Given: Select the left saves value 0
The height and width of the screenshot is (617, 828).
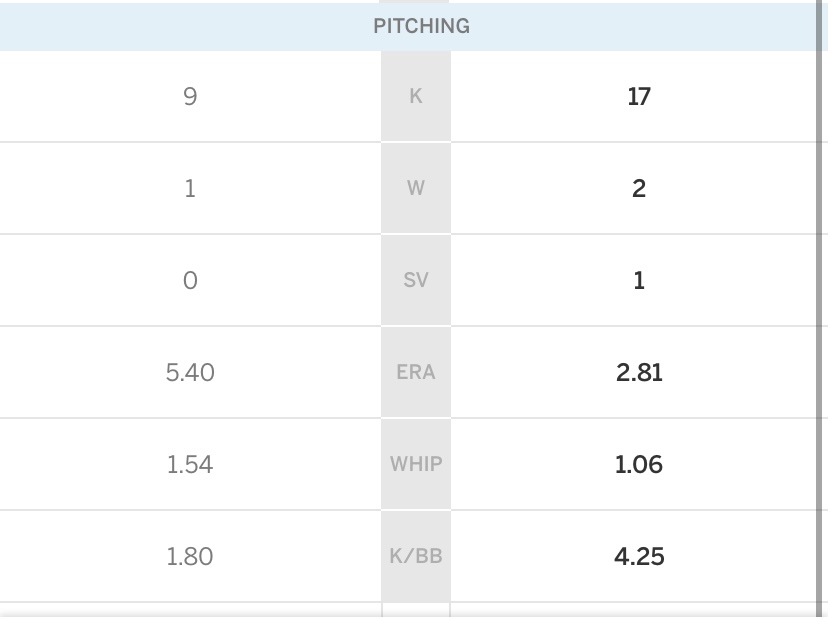Looking at the screenshot, I should pyautogui.click(x=190, y=281).
